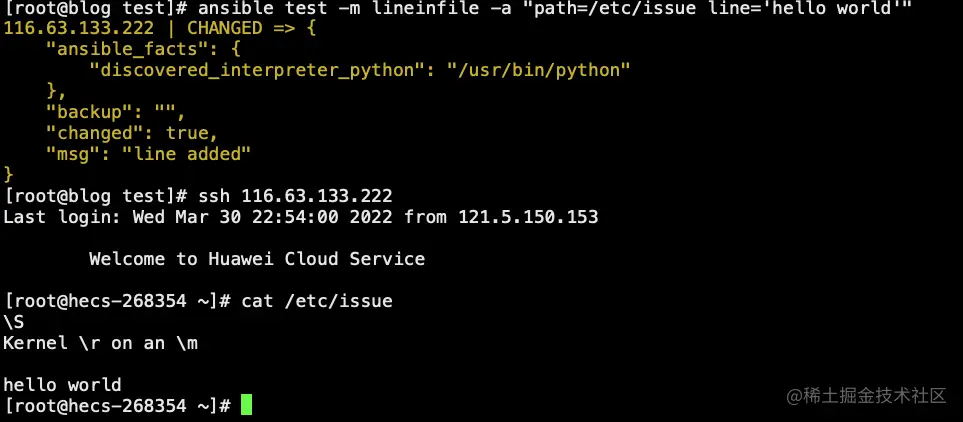Click the "discovered_interpreter_python" key
Image resolution: width=963 pixels, height=422 pixels.
tap(250, 69)
